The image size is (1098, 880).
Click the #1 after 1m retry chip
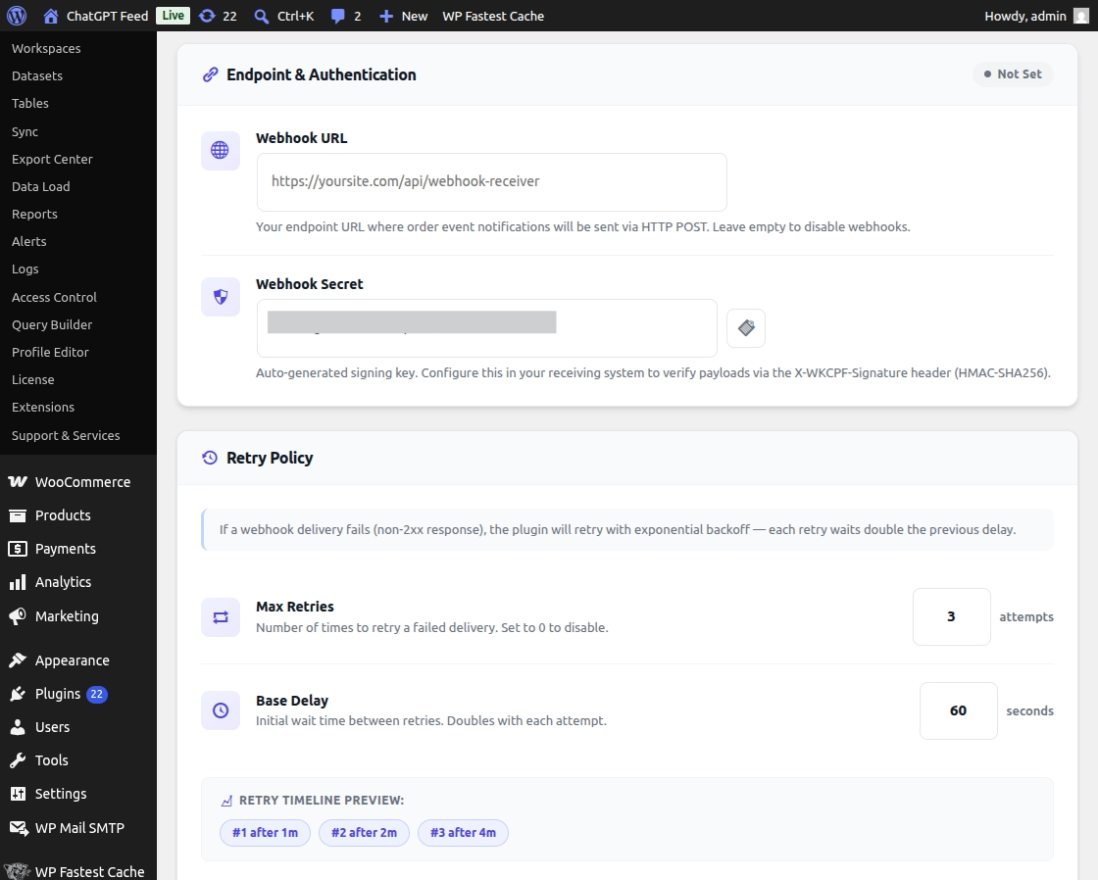click(x=264, y=832)
